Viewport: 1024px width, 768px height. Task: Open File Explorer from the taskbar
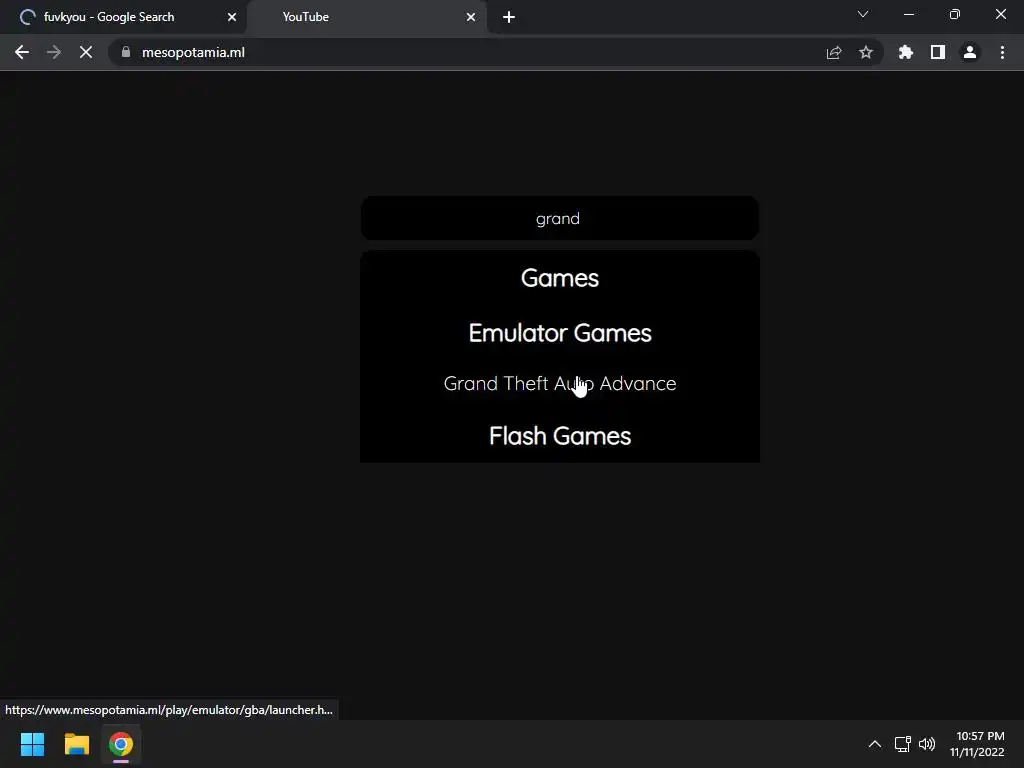point(76,744)
